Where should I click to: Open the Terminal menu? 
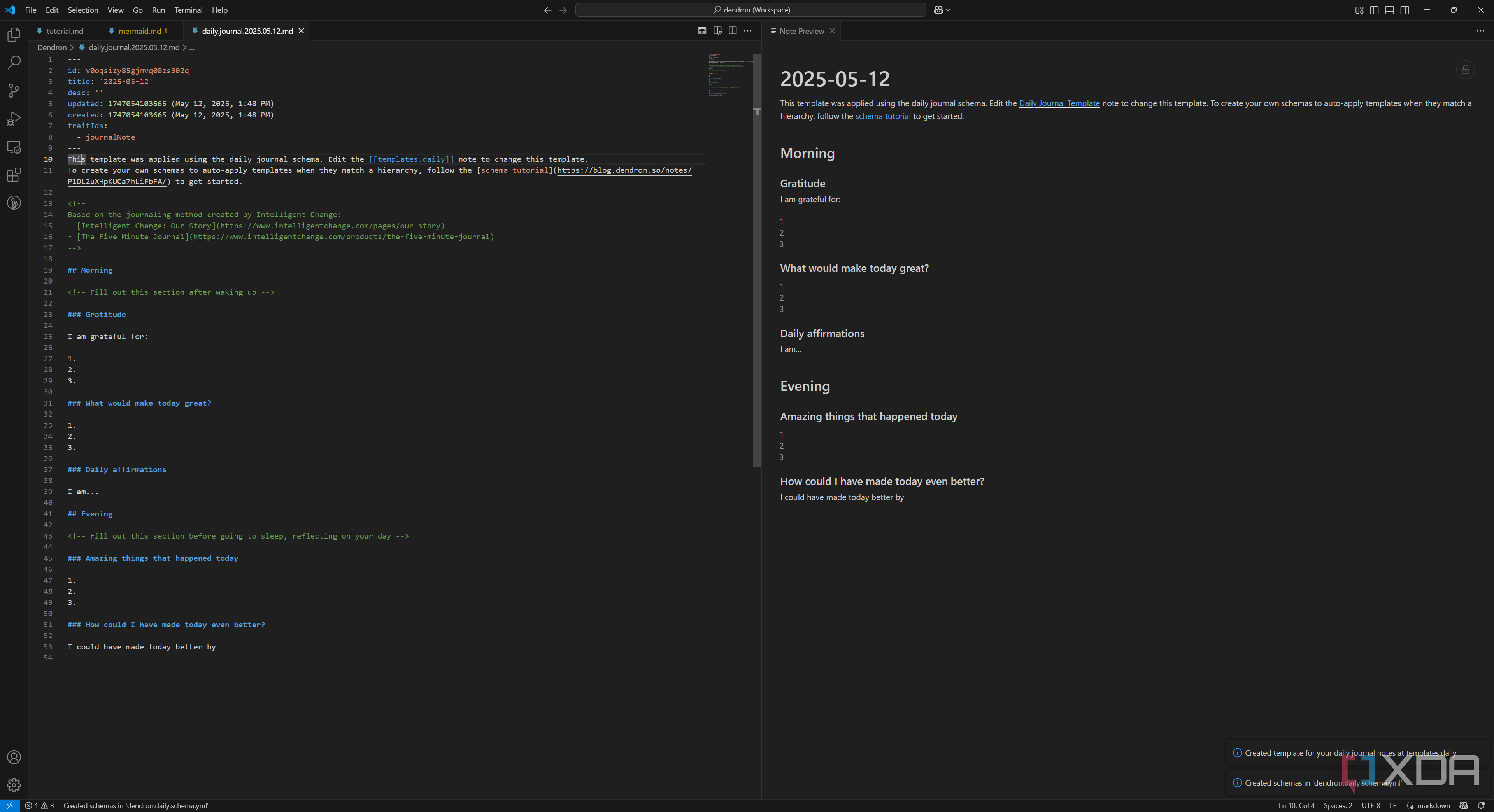(x=188, y=10)
